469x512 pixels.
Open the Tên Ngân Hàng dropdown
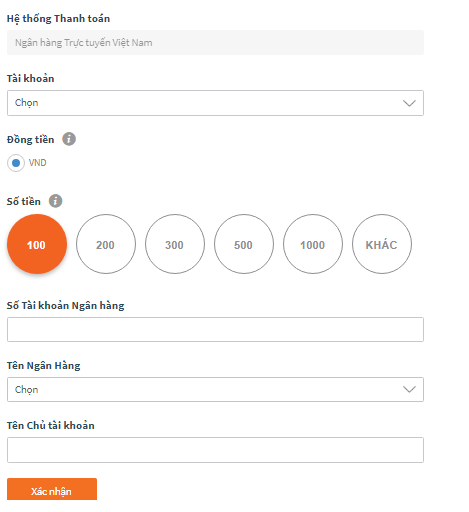pyautogui.click(x=215, y=389)
